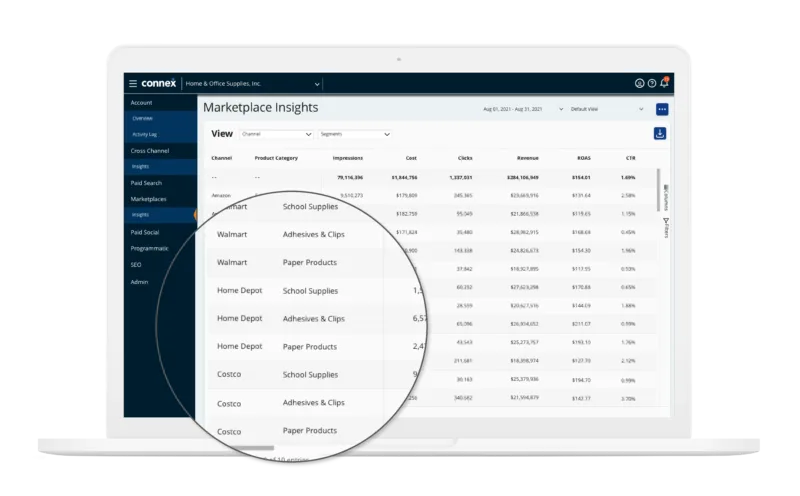Click Adhesives & Clips in the Walmart row
Image resolution: width=800 pixels, height=496 pixels.
[314, 235]
